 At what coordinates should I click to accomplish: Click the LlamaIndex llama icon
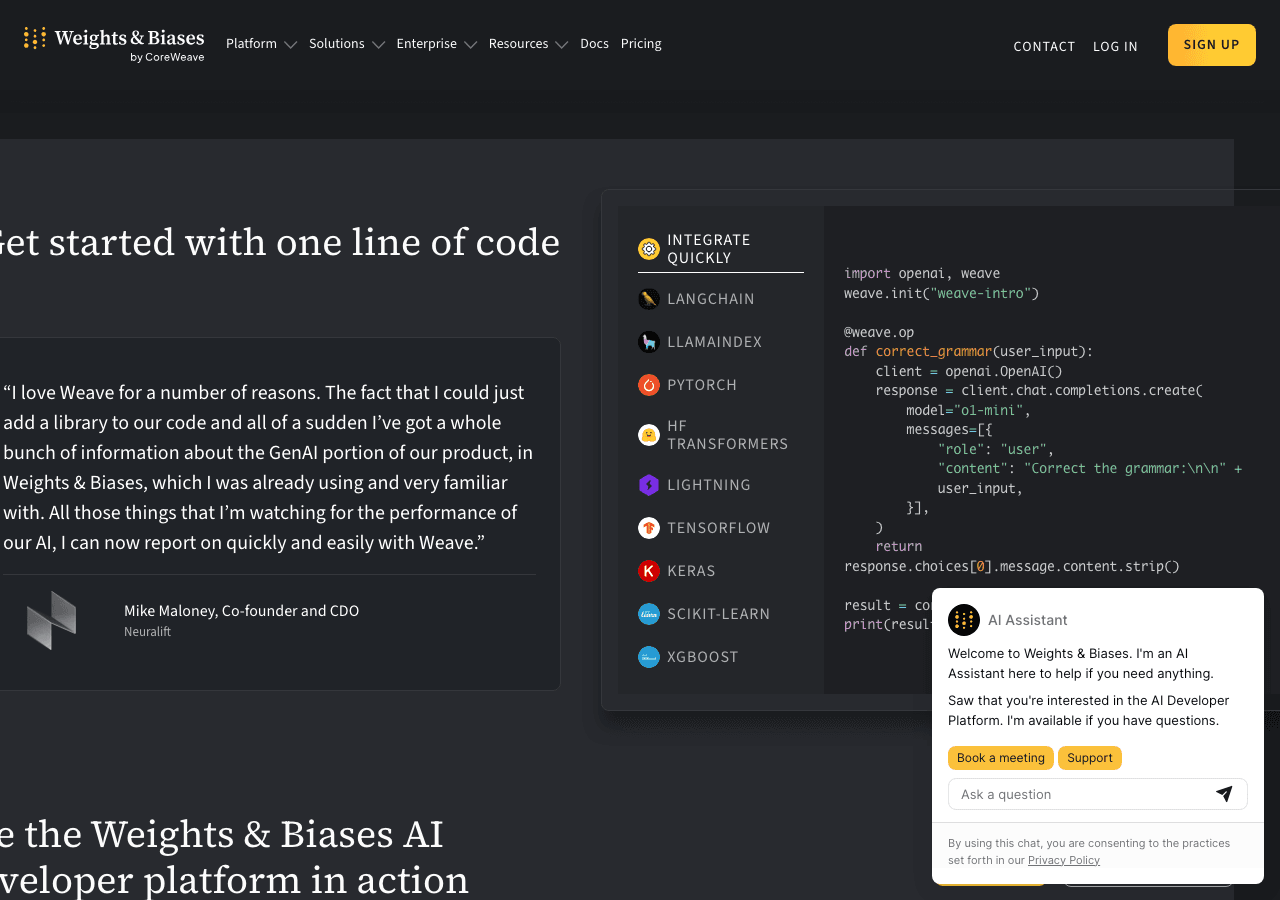tap(649, 342)
